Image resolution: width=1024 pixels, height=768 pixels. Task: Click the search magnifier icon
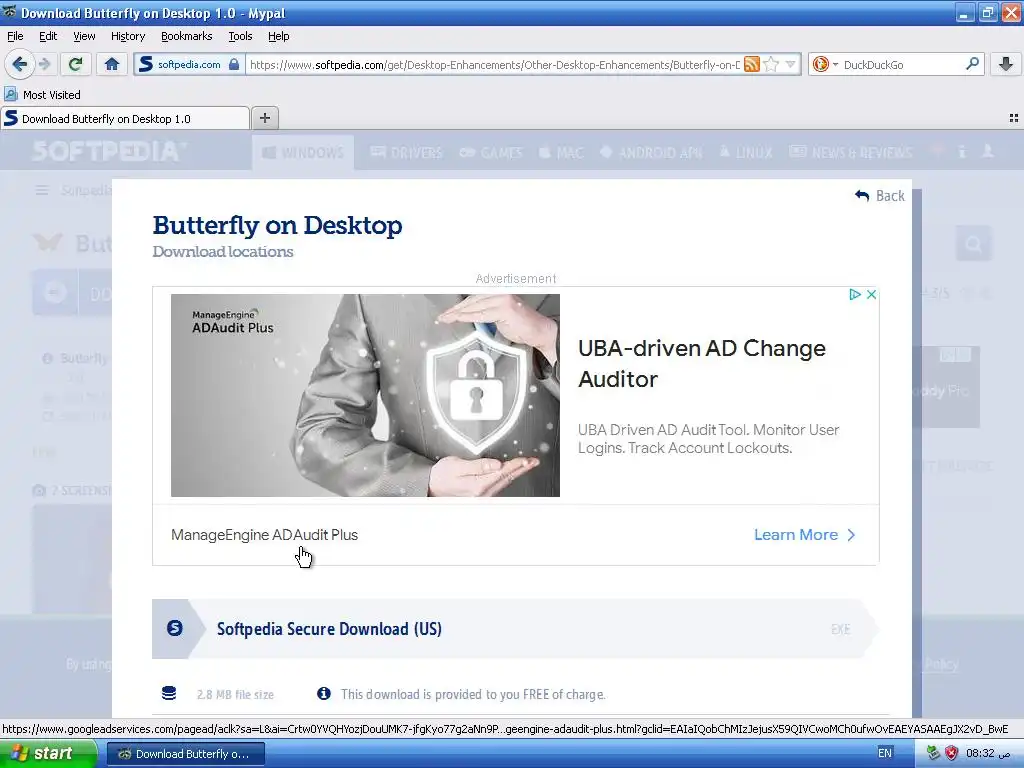coord(972,64)
